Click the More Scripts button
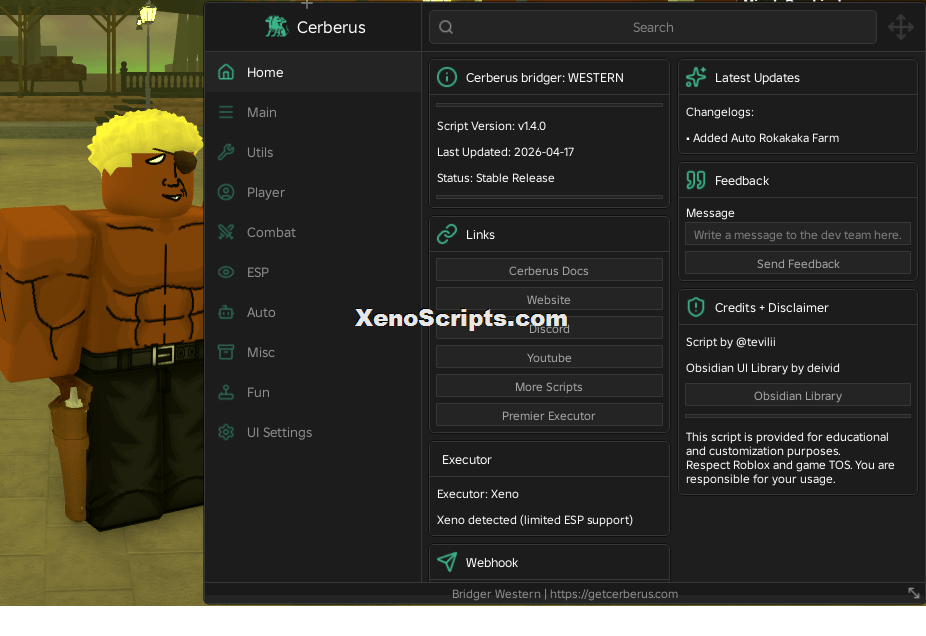 [x=549, y=386]
